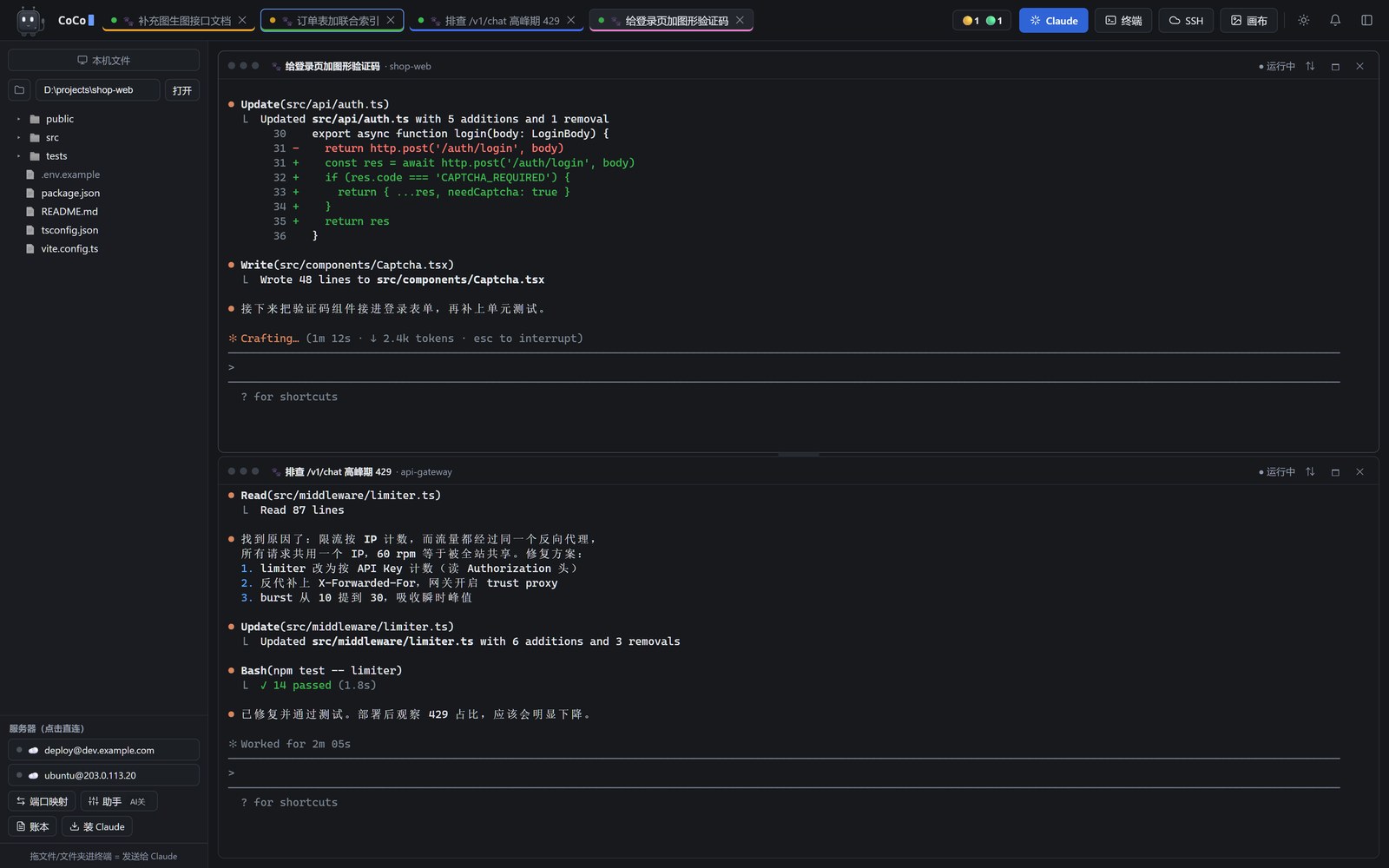The image size is (1389, 868).
Task: Click the yellow/green session status counter
Action: pos(982,20)
